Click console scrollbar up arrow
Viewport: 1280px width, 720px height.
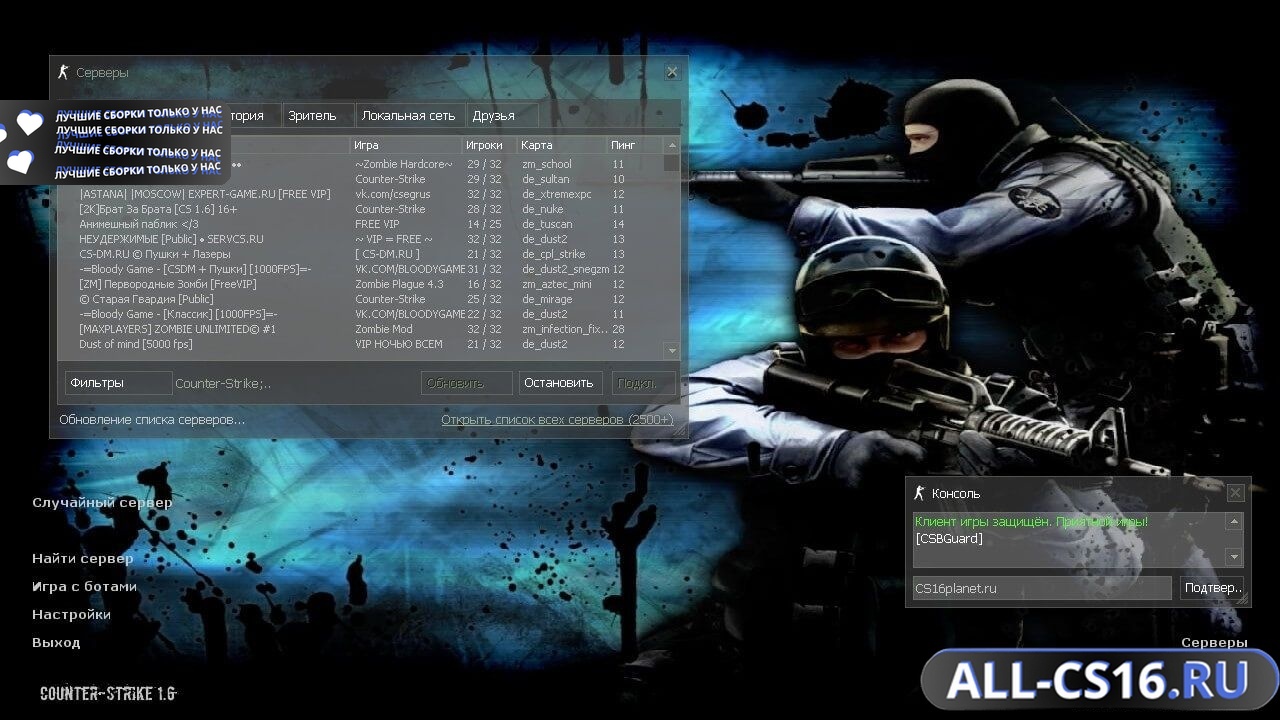pos(1235,521)
